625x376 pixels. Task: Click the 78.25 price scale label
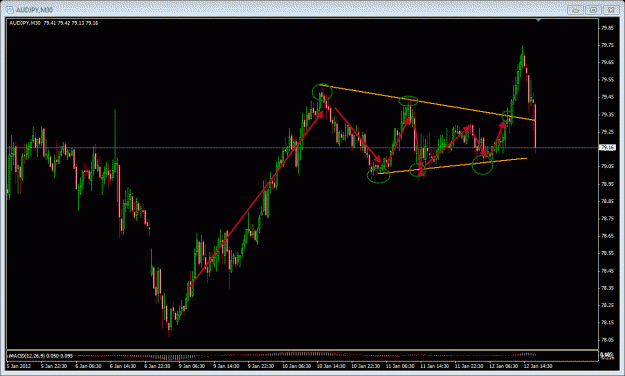coord(607,305)
